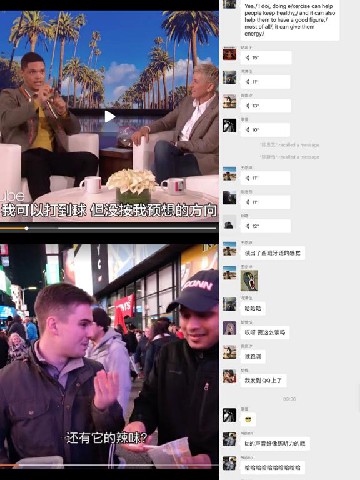Click the second "recalled a message" notice
The image size is (360, 480).
(x=290, y=157)
